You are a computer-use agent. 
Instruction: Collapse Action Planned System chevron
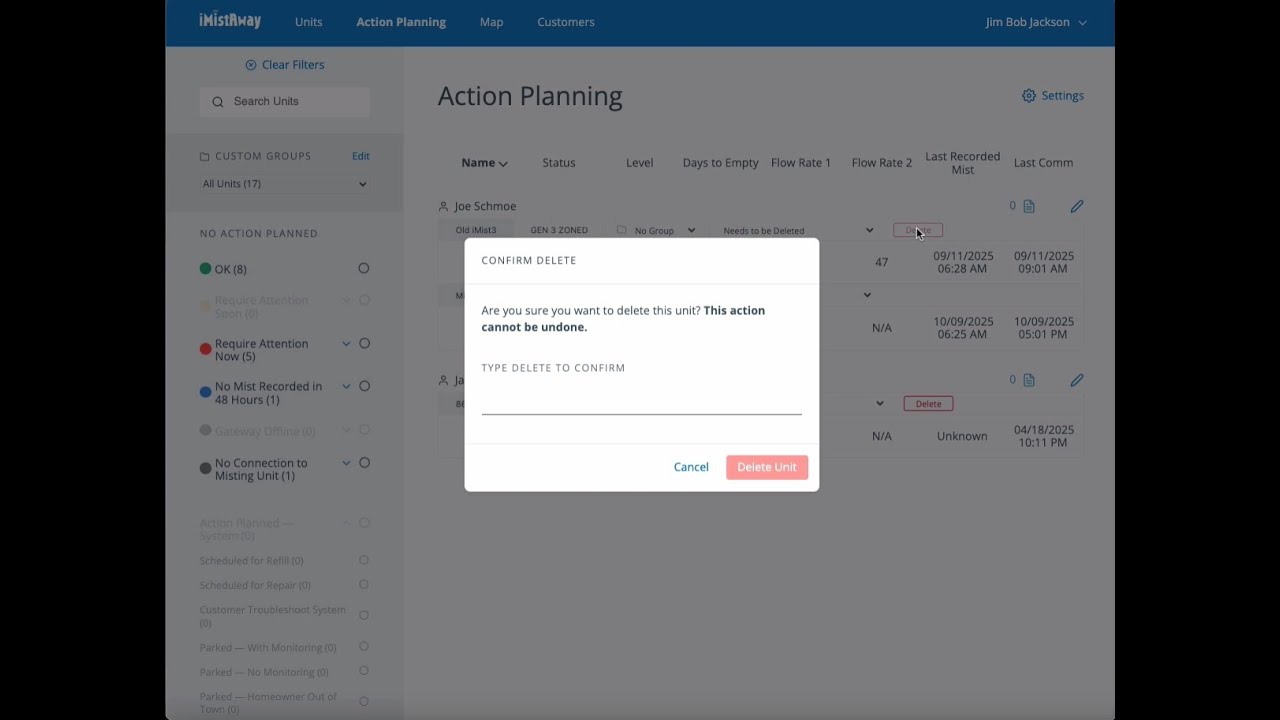[346, 523]
